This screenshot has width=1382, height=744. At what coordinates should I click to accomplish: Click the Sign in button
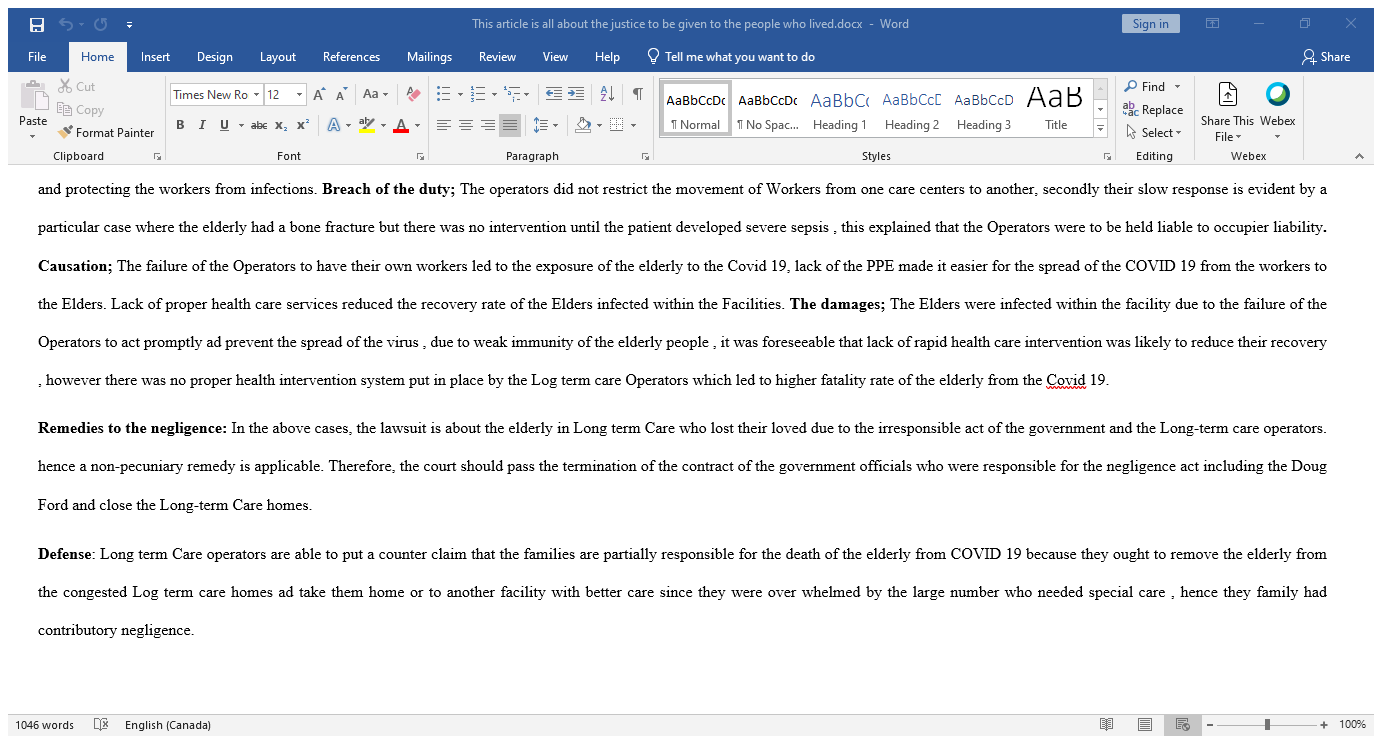click(x=1150, y=22)
